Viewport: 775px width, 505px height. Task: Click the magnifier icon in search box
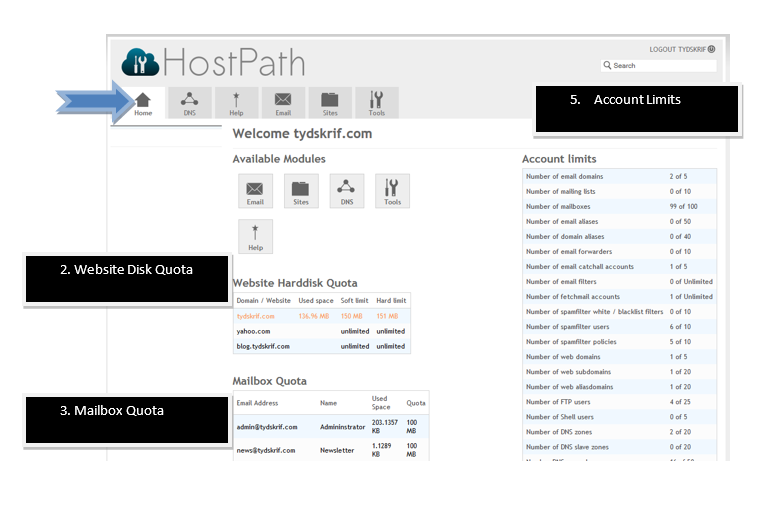607,65
